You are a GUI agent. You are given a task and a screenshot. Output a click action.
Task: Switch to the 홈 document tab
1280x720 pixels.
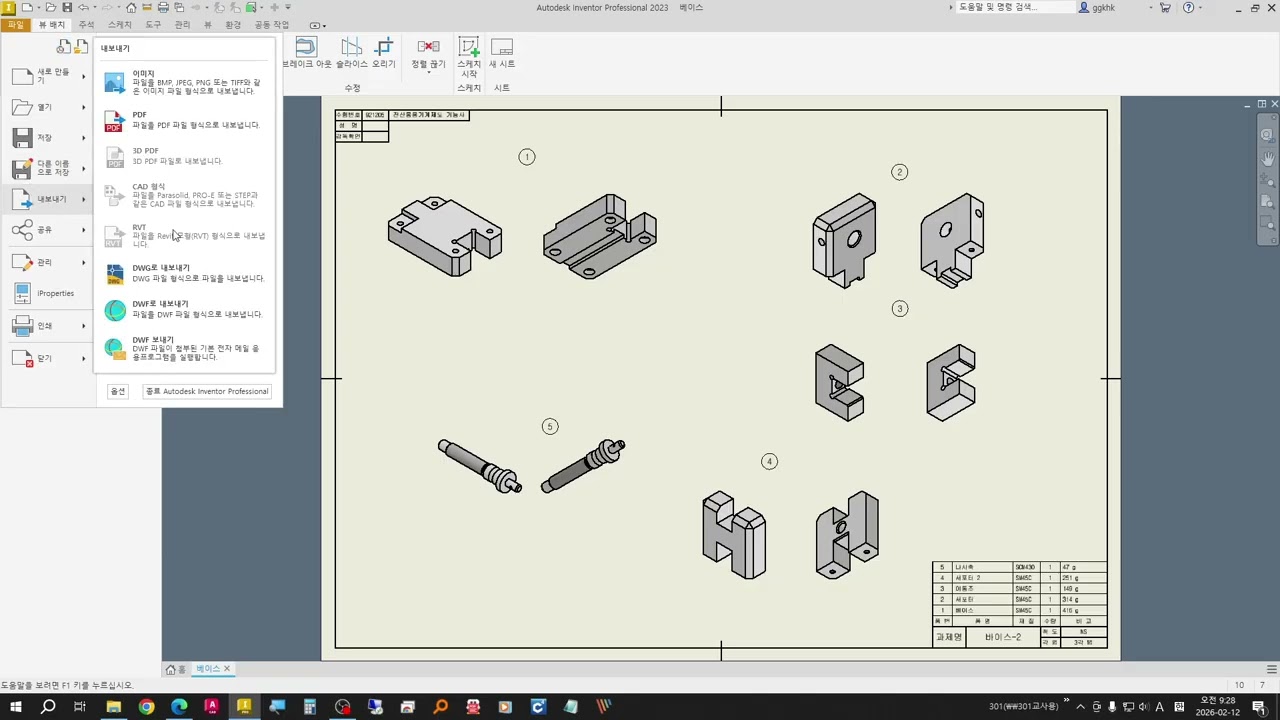click(176, 669)
